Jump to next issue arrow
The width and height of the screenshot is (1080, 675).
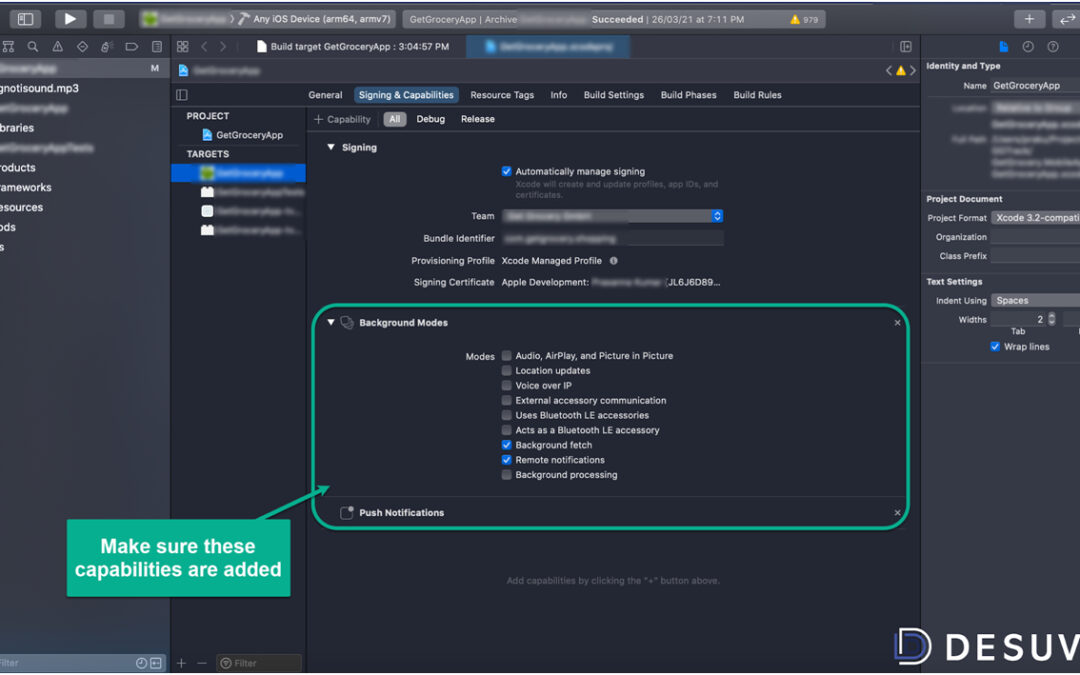[x=913, y=70]
